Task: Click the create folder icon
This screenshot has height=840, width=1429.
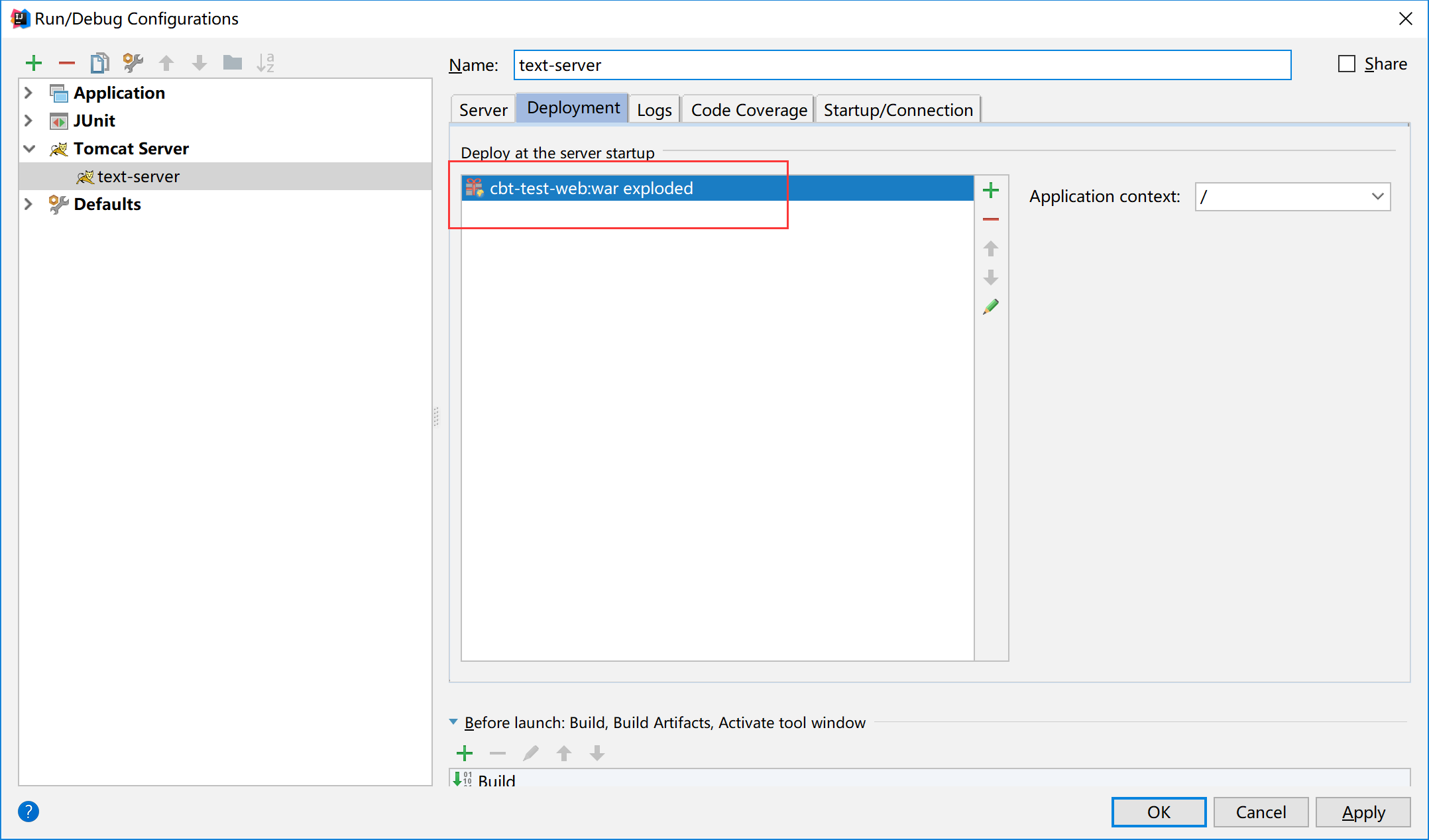Action: tap(233, 64)
